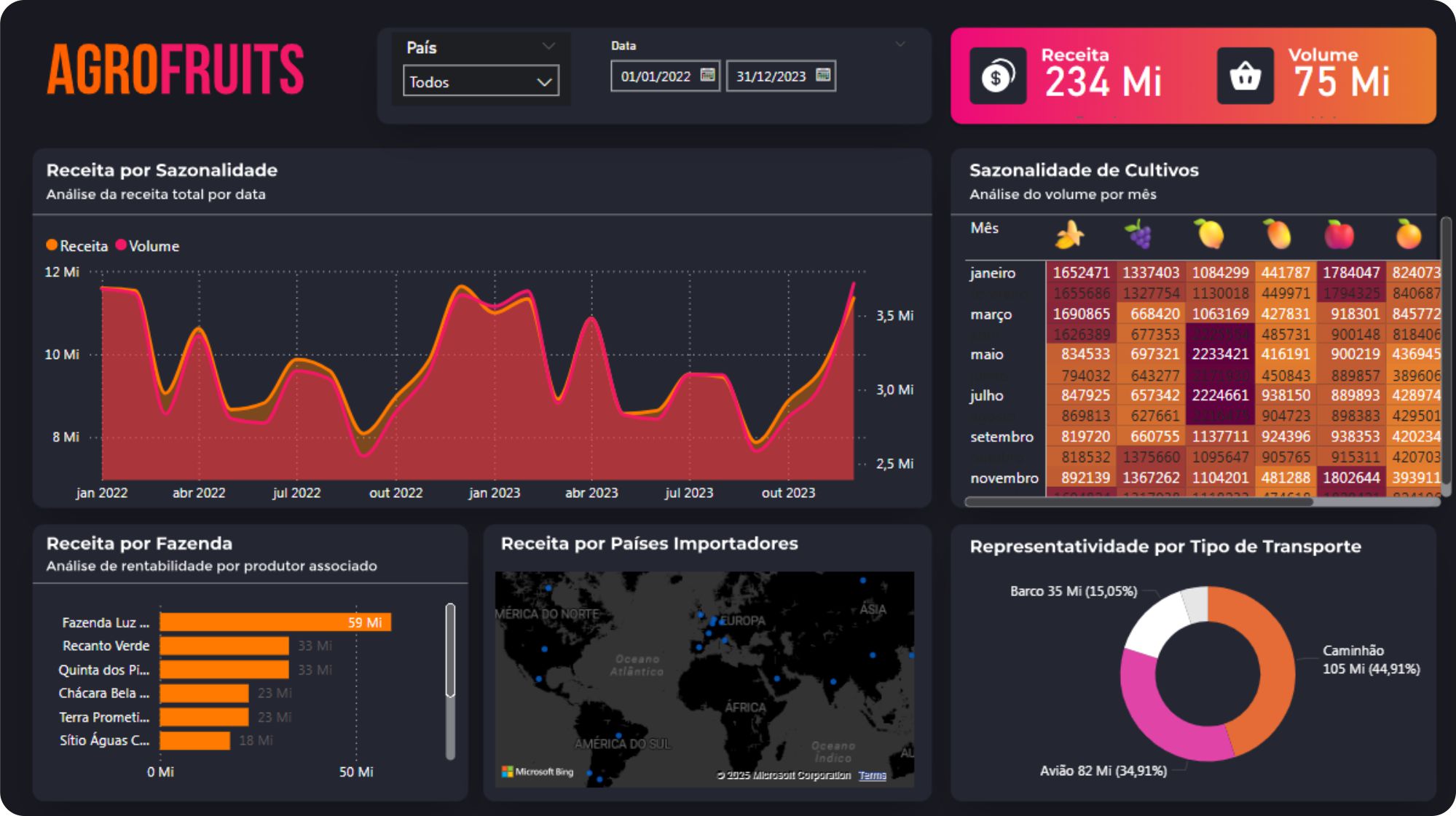This screenshot has height=816, width=1456.
Task: Click the grapes column header icon
Action: tap(1138, 234)
